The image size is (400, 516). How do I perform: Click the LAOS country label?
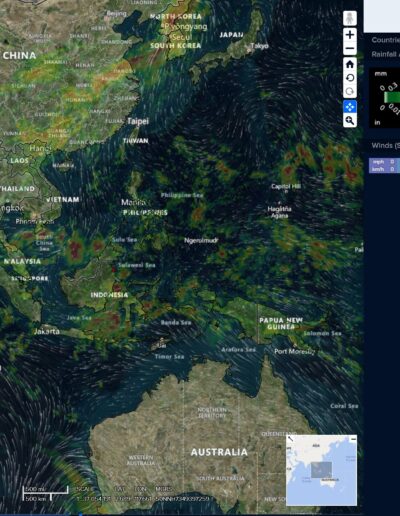pos(19,161)
